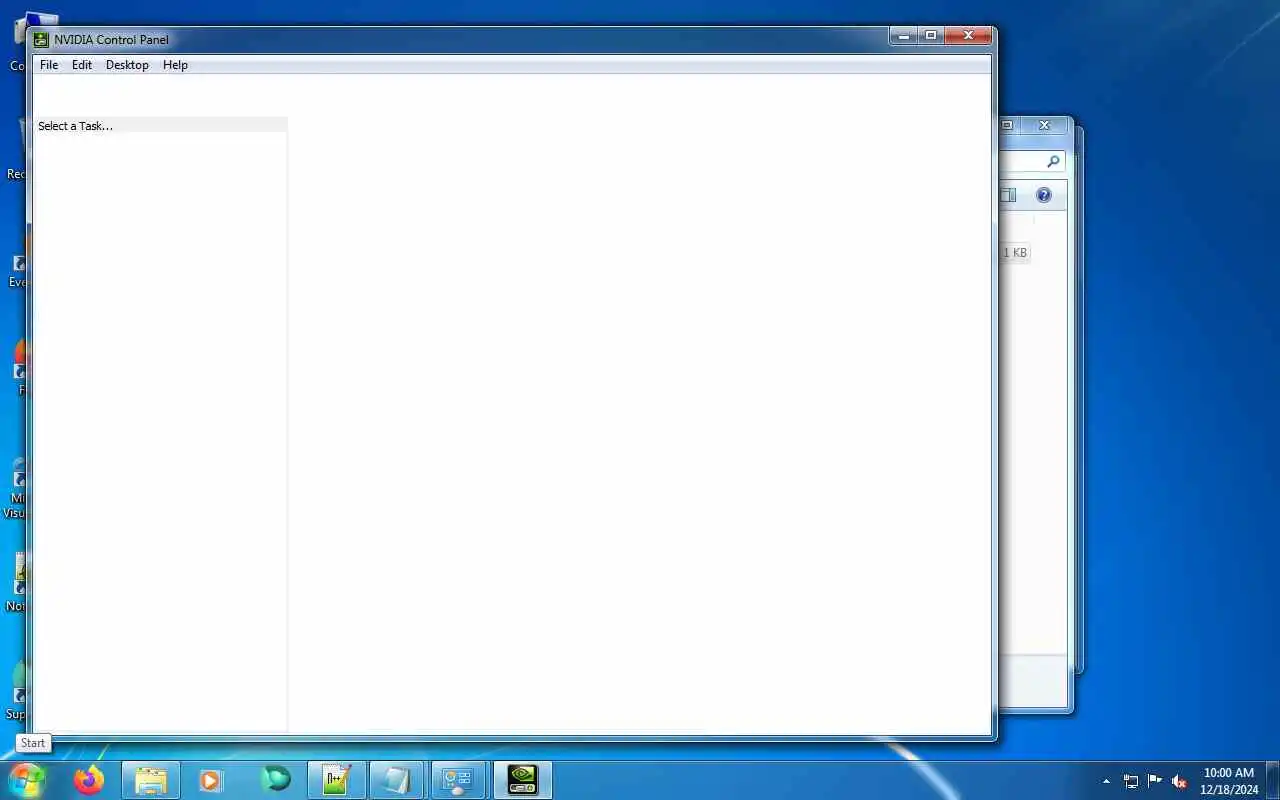Switch to Notepad++ on the taskbar

point(337,780)
